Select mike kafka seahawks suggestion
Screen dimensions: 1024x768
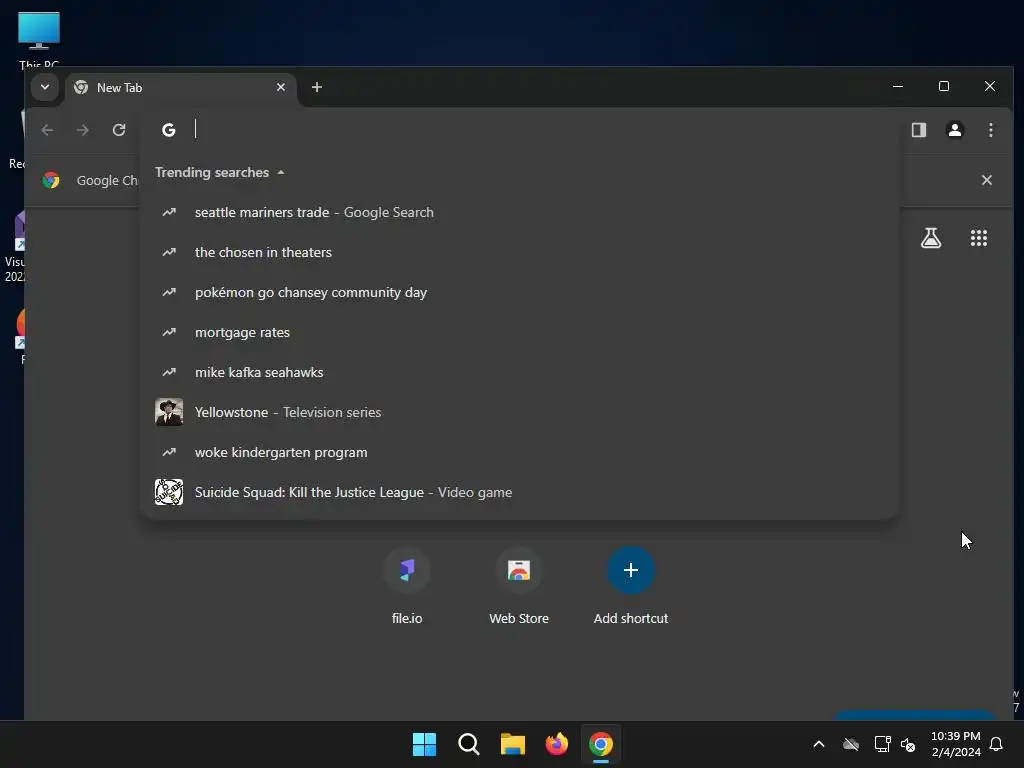tap(519, 372)
